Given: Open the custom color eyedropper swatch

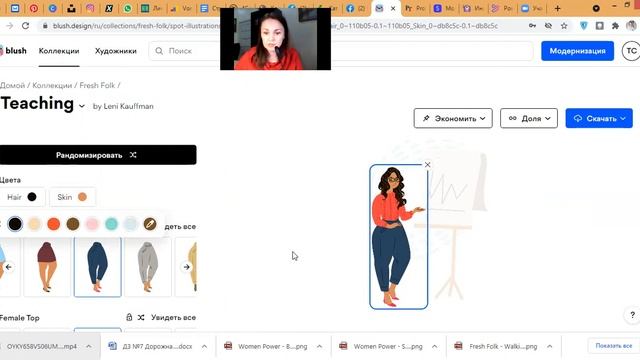Looking at the screenshot, I should pyautogui.click(x=150, y=224).
